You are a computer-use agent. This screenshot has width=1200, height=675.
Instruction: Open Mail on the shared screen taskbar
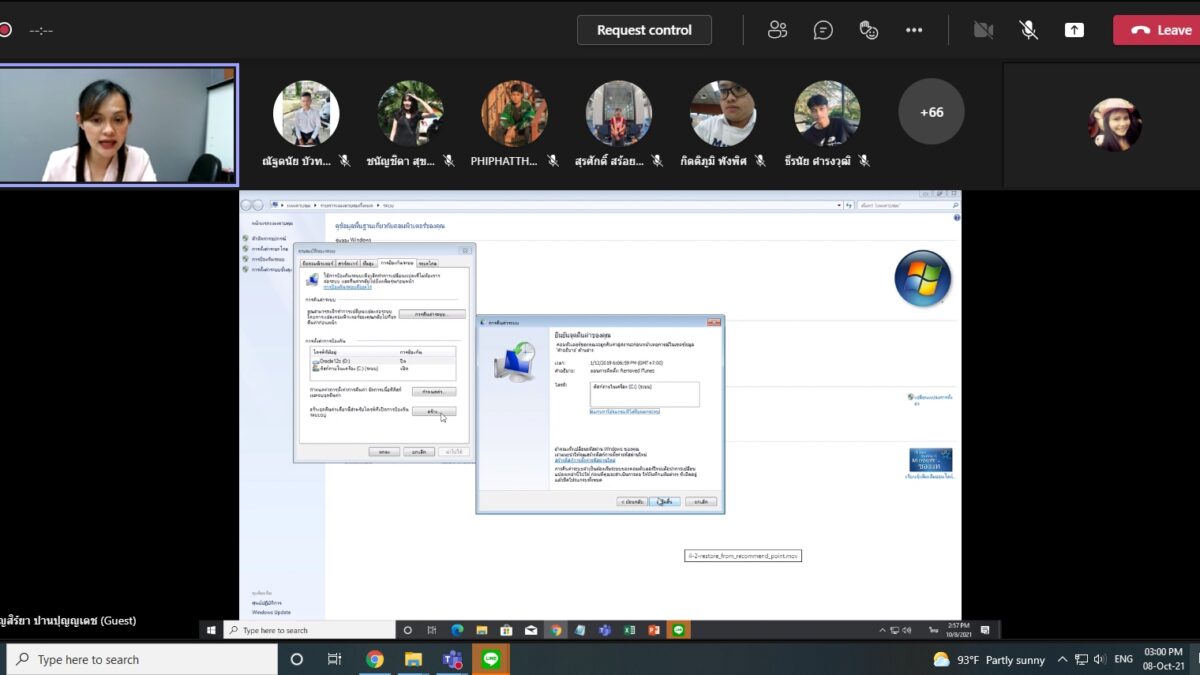pos(531,630)
